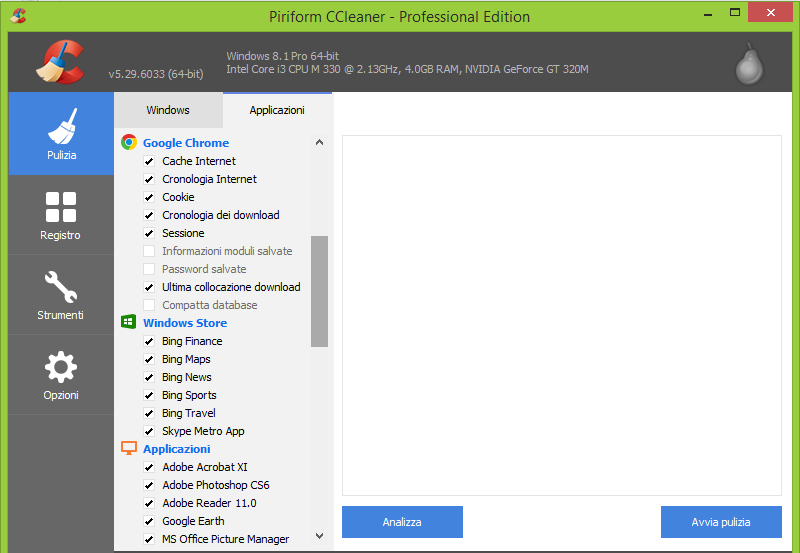Click the Windows Store icon
The height and width of the screenshot is (553, 800).
point(129,322)
